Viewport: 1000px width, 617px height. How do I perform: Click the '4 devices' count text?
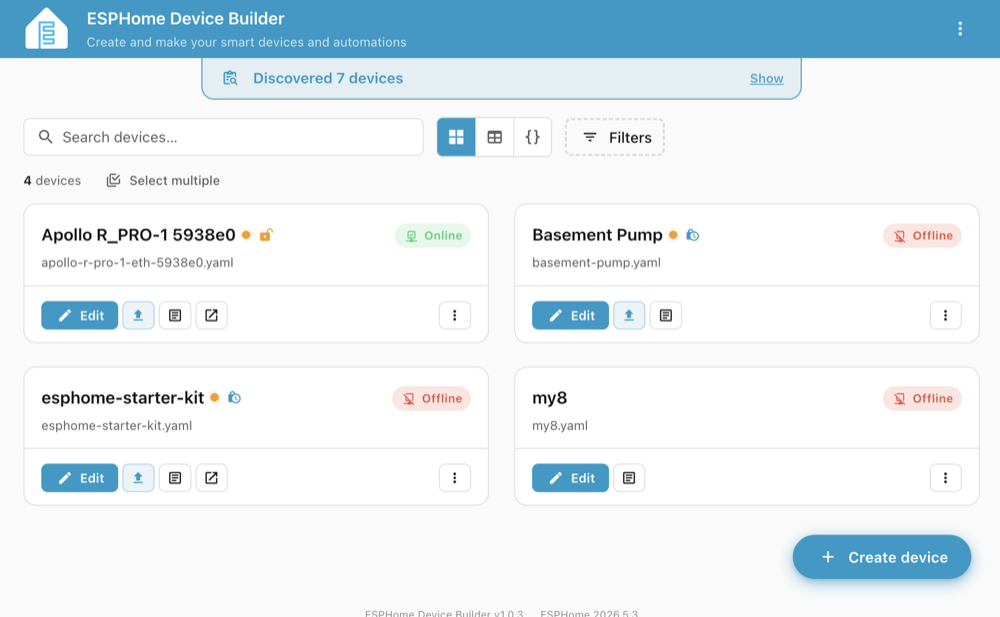pyautogui.click(x=52, y=181)
